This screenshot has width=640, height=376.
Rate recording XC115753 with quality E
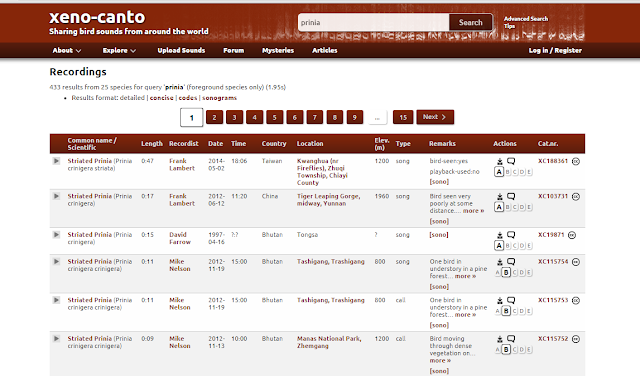(x=529, y=311)
